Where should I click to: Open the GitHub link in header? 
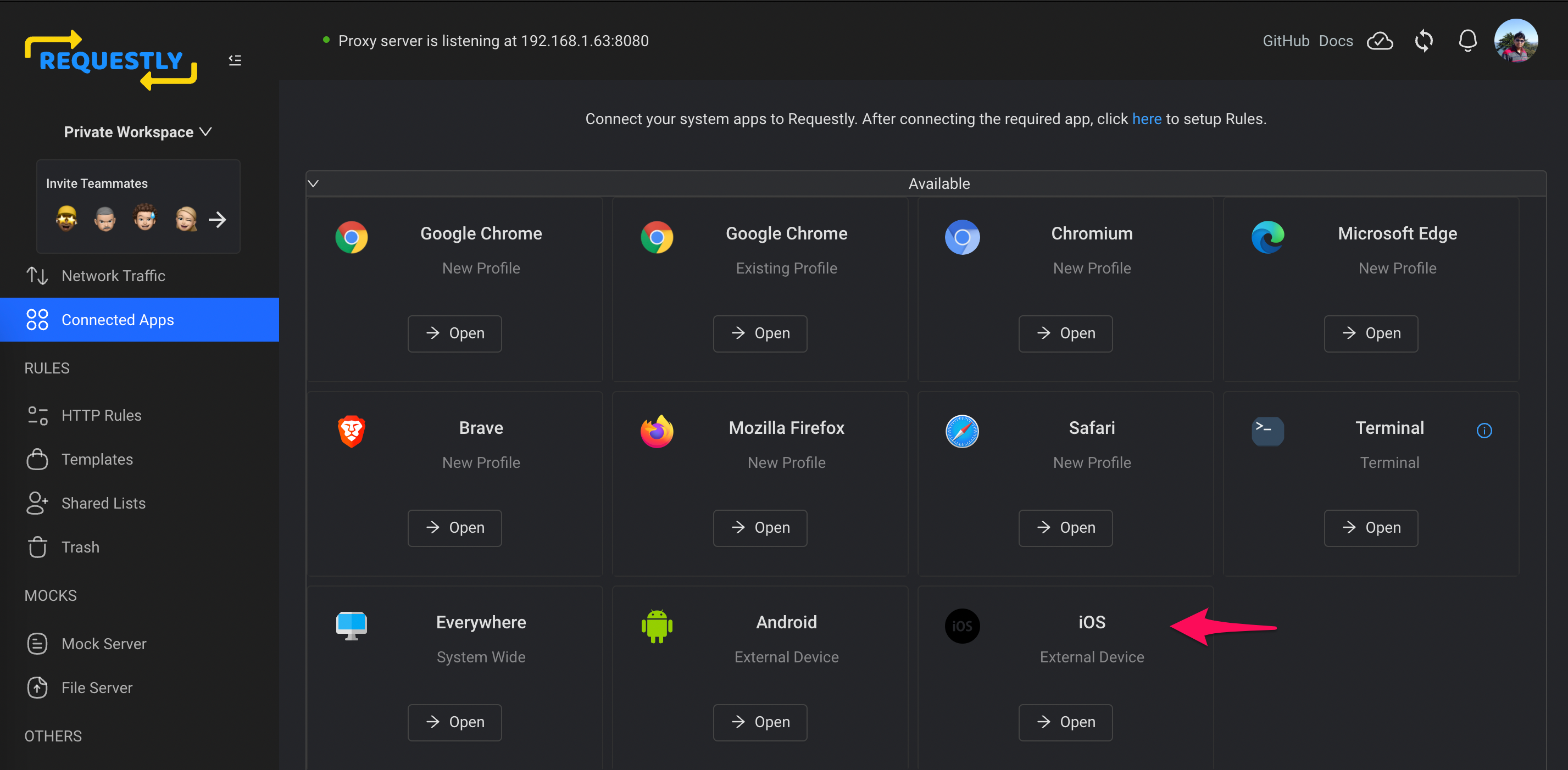pyautogui.click(x=1286, y=41)
